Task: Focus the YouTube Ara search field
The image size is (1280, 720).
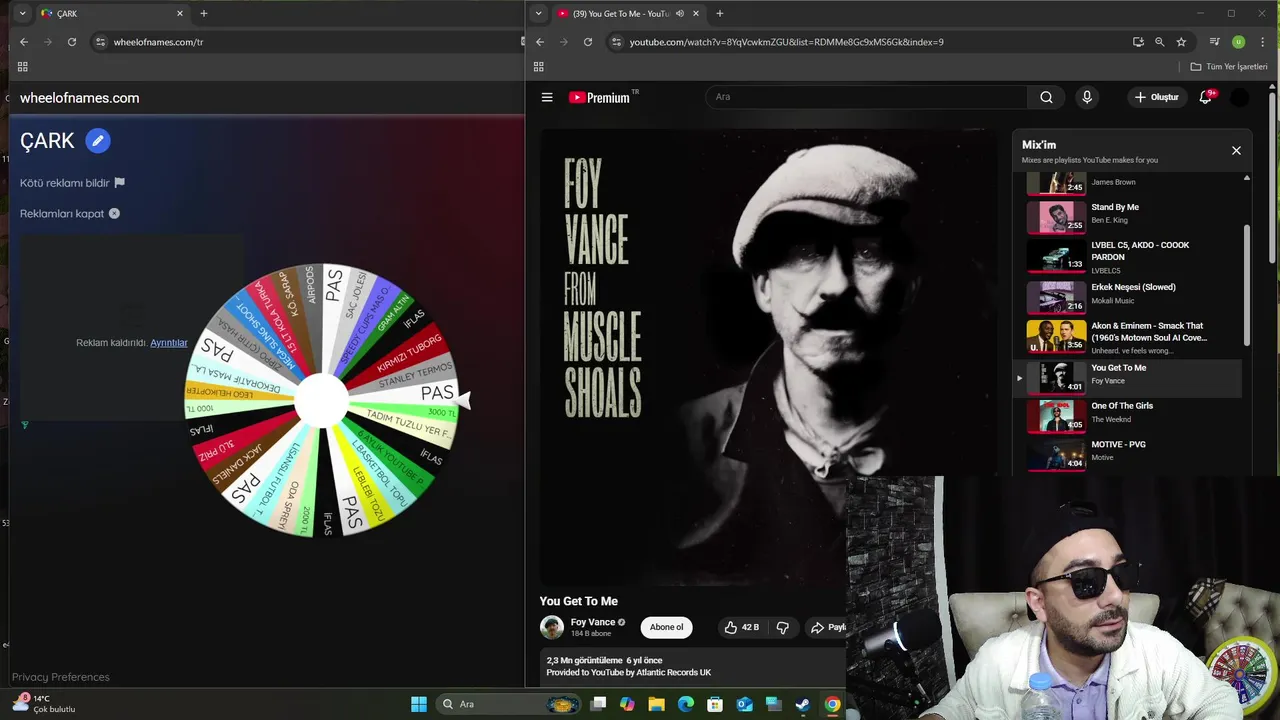Action: (866, 97)
